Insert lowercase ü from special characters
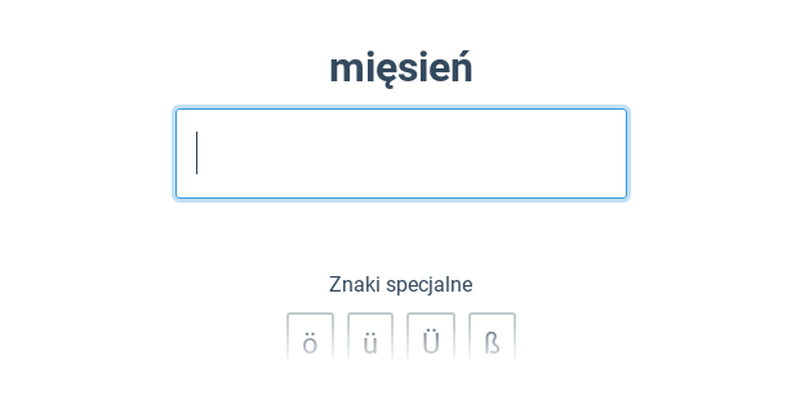Screen dimensions: 800x400 (x=370, y=340)
